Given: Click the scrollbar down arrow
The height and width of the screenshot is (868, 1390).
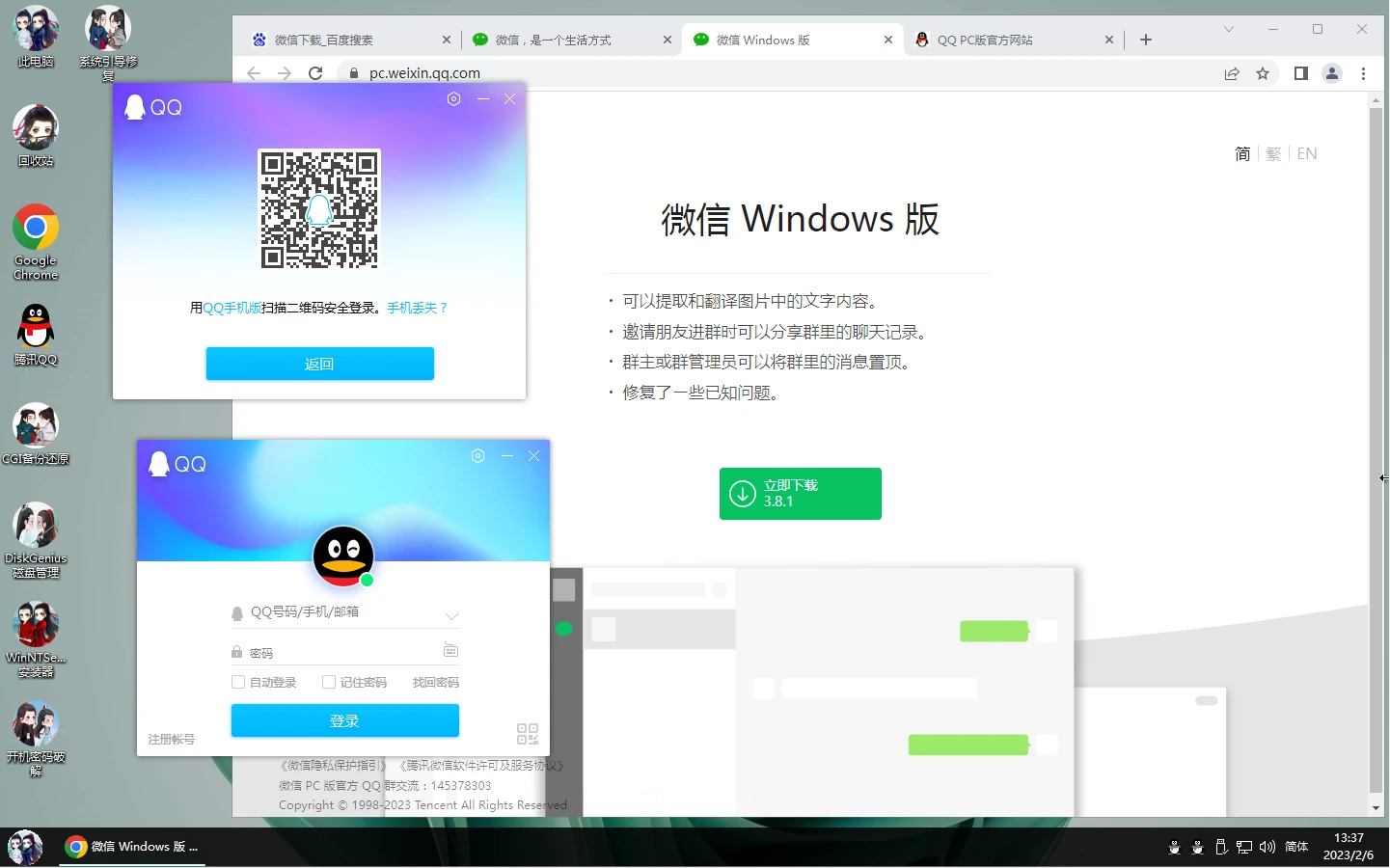Looking at the screenshot, I should click(x=1376, y=808).
